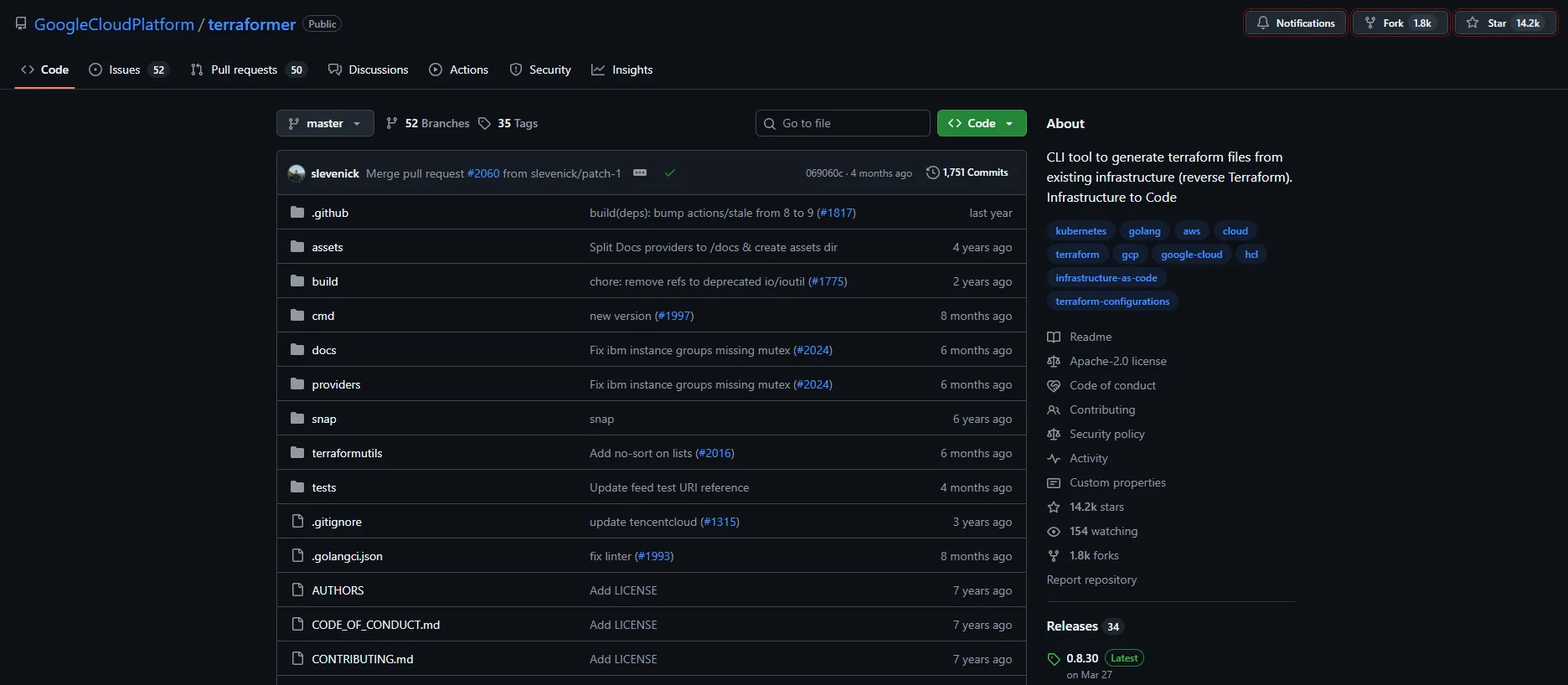Click the Go to file search field
The image size is (1568, 685).
(843, 123)
